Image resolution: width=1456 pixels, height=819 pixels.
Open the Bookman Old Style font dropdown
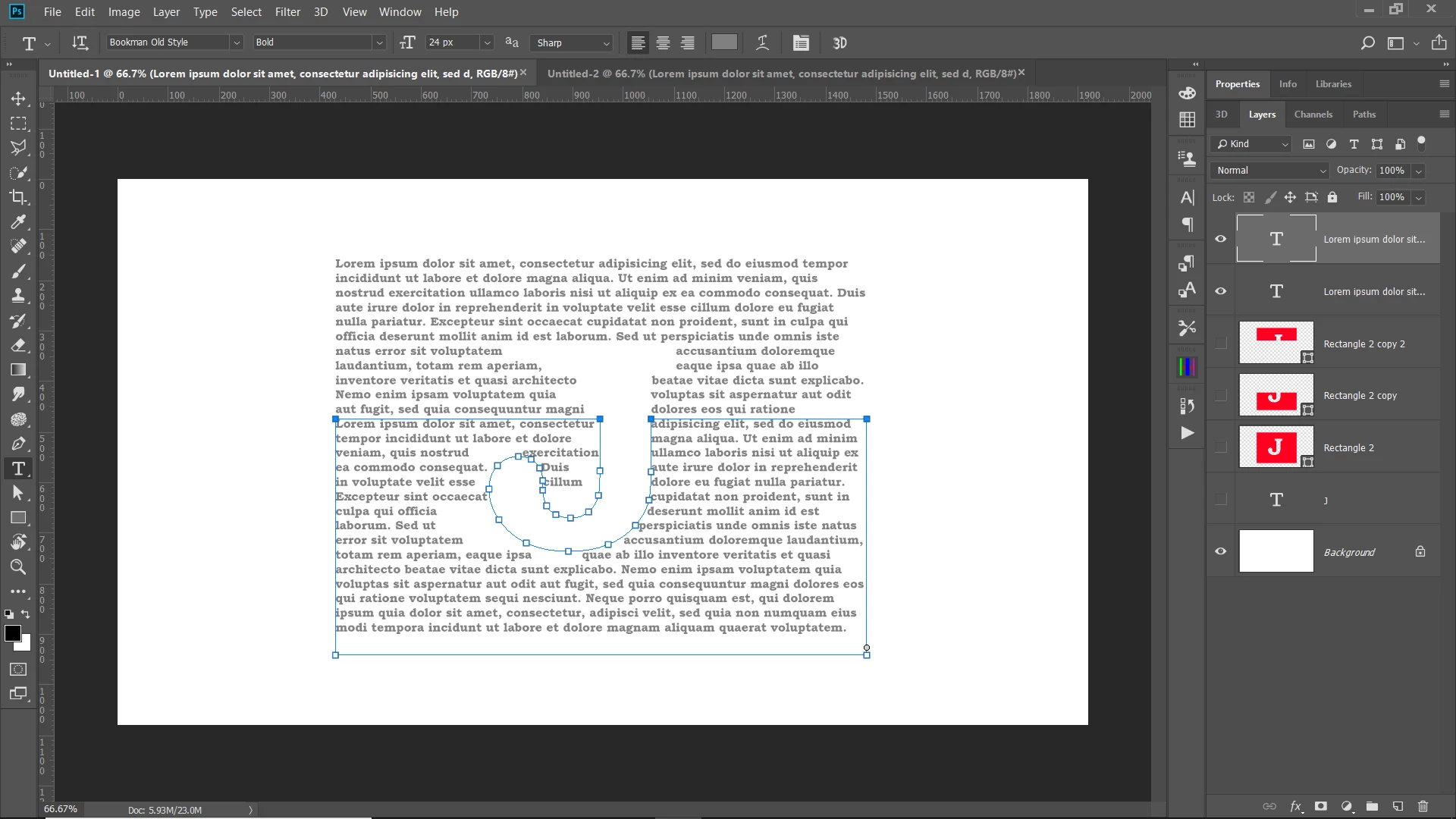(236, 42)
